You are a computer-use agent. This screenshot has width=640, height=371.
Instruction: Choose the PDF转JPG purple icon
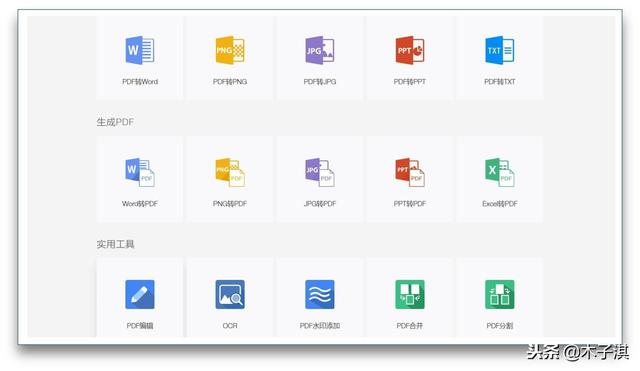pyautogui.click(x=320, y=50)
